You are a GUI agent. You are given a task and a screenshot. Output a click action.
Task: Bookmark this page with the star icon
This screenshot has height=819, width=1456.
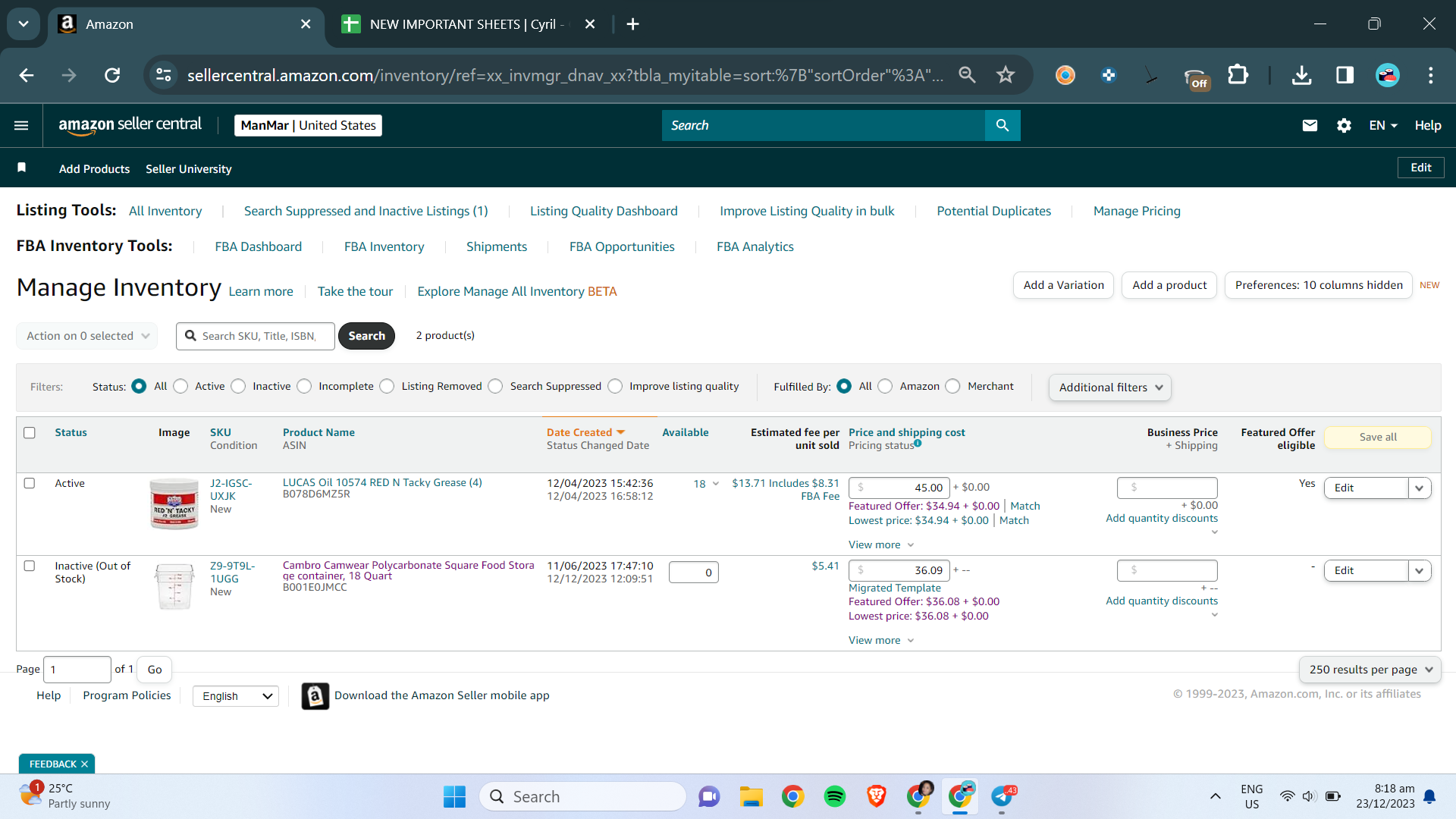pos(1006,74)
